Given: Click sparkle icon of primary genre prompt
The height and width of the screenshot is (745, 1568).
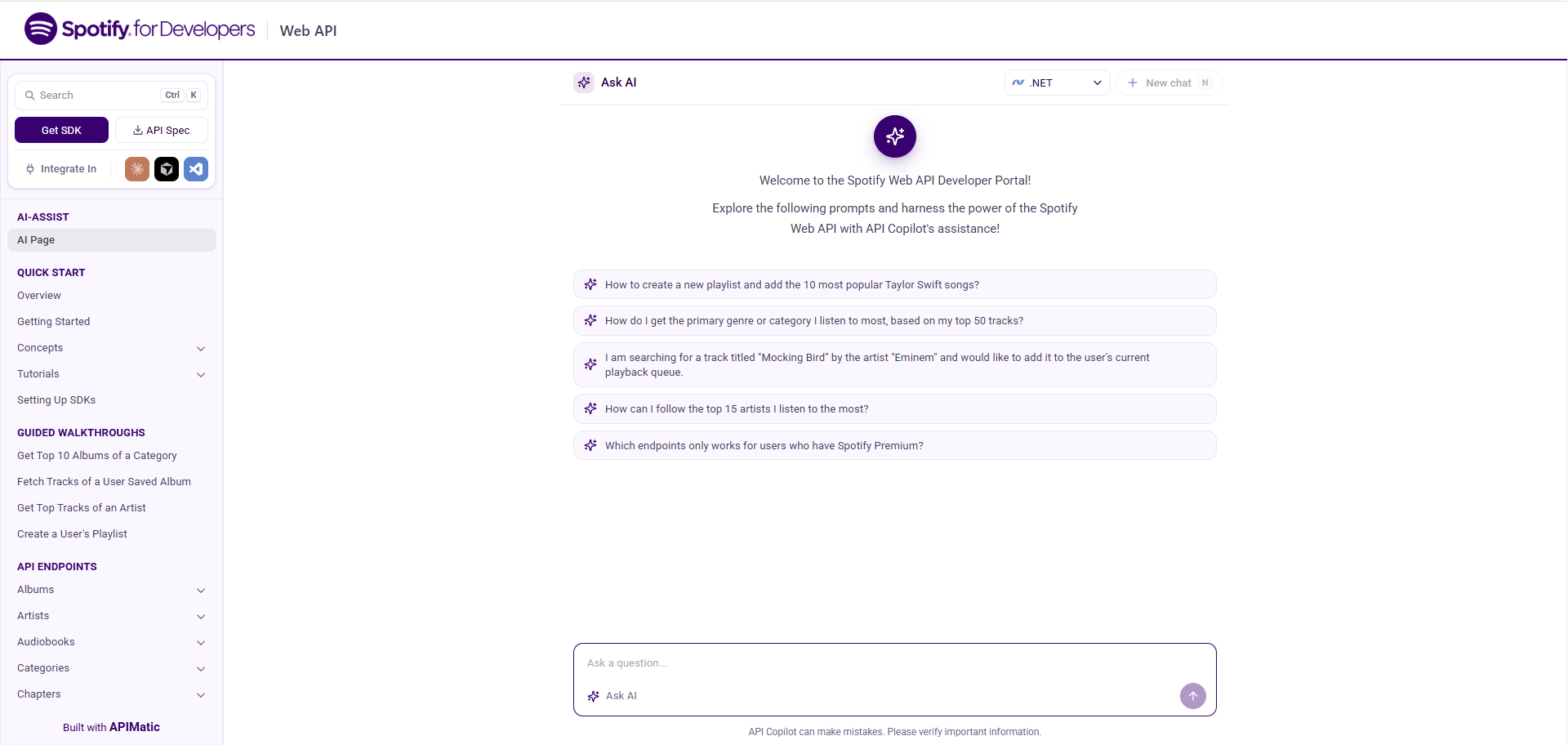Looking at the screenshot, I should [x=590, y=320].
